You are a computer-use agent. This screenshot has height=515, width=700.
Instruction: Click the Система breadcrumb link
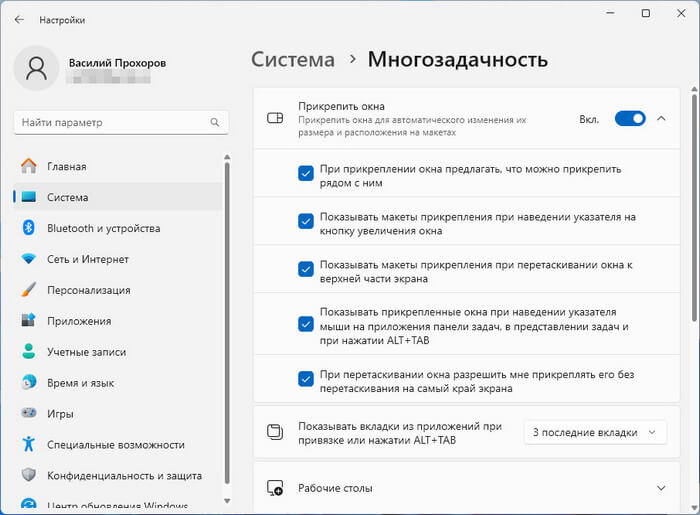point(292,60)
